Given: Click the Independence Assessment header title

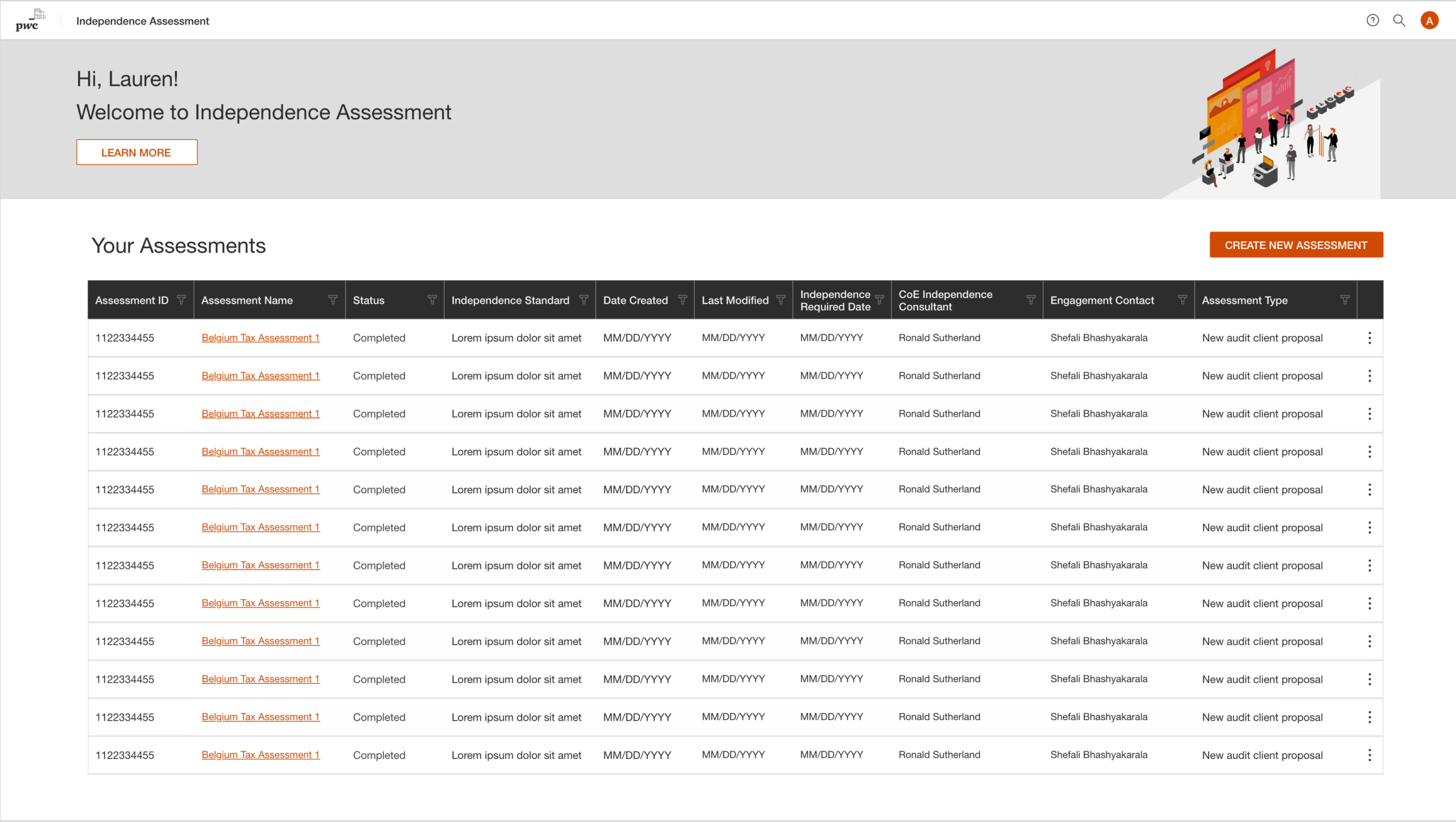Looking at the screenshot, I should pos(143,21).
